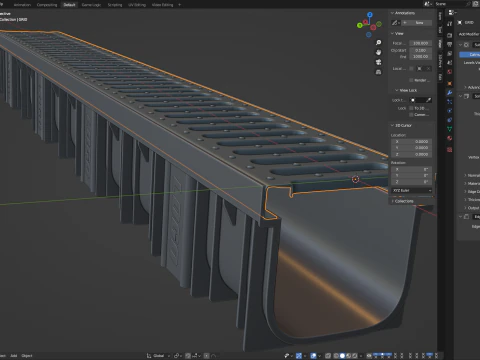Viewport: 480px width, 360px height.
Task: Open the orange Object properties tab
Action: coord(450,83)
